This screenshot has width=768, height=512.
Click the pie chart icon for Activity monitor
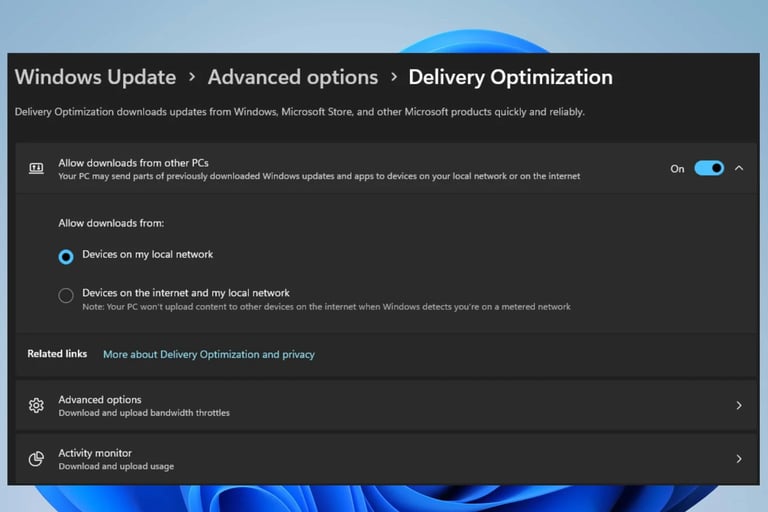click(x=36, y=459)
